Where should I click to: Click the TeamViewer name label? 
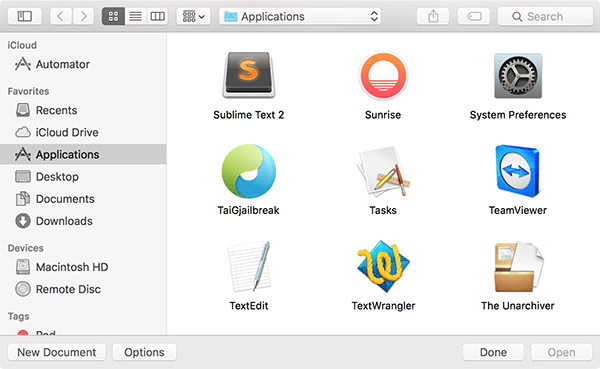(x=518, y=210)
